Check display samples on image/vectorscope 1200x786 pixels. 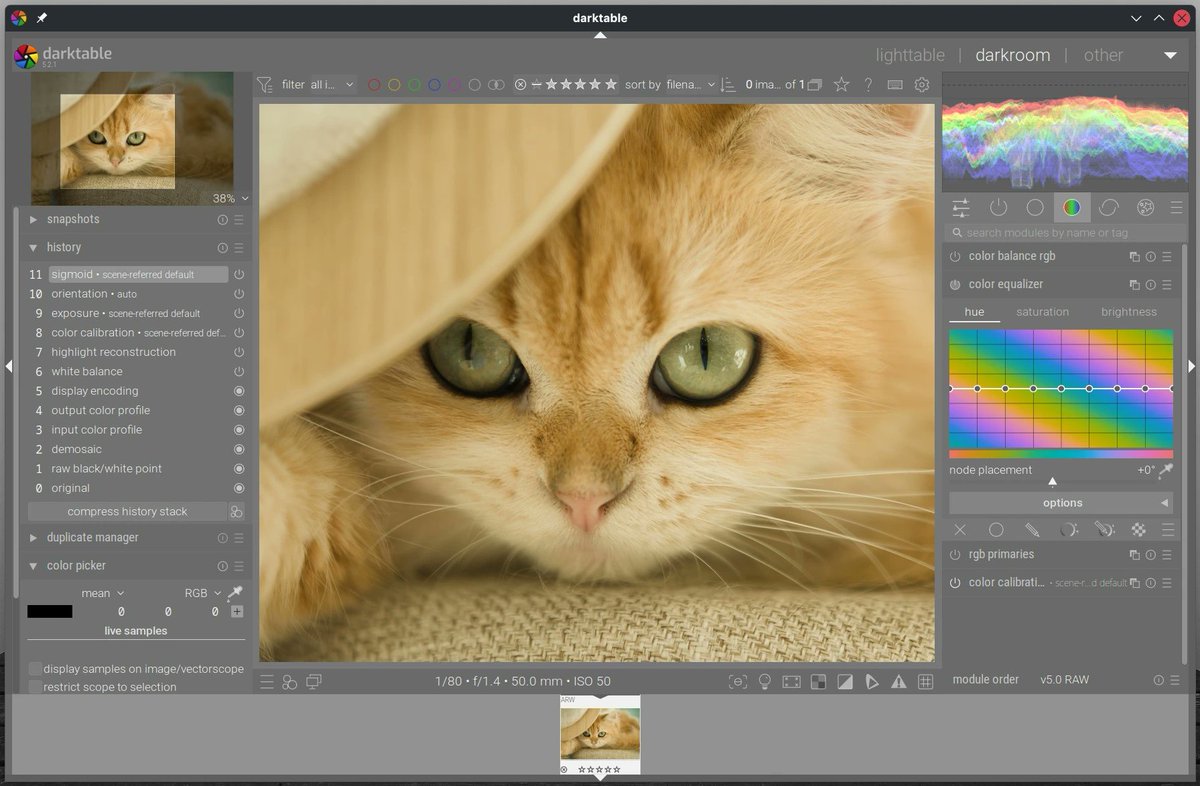point(36,668)
